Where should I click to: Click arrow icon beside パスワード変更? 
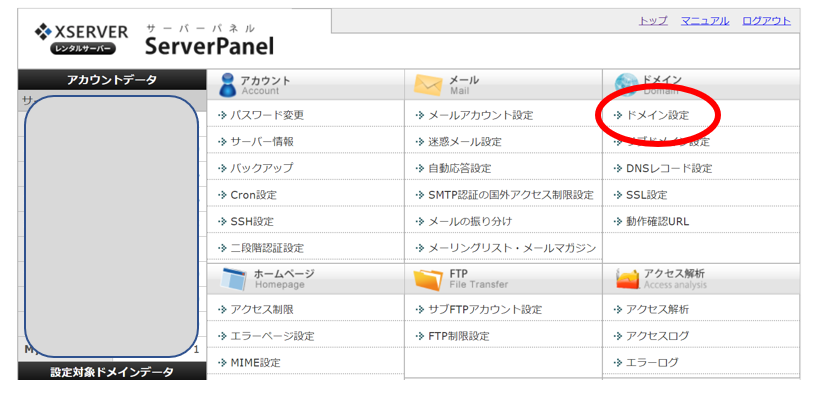223,115
